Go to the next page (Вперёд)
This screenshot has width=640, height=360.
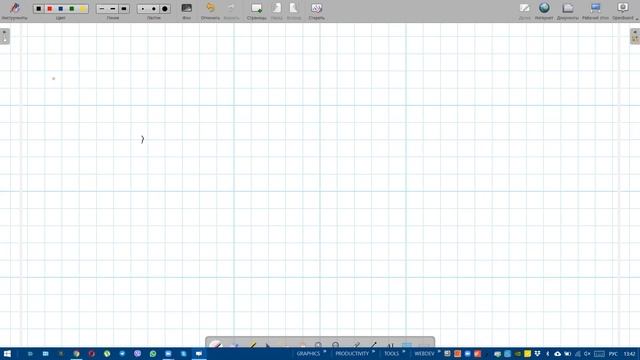(293, 10)
